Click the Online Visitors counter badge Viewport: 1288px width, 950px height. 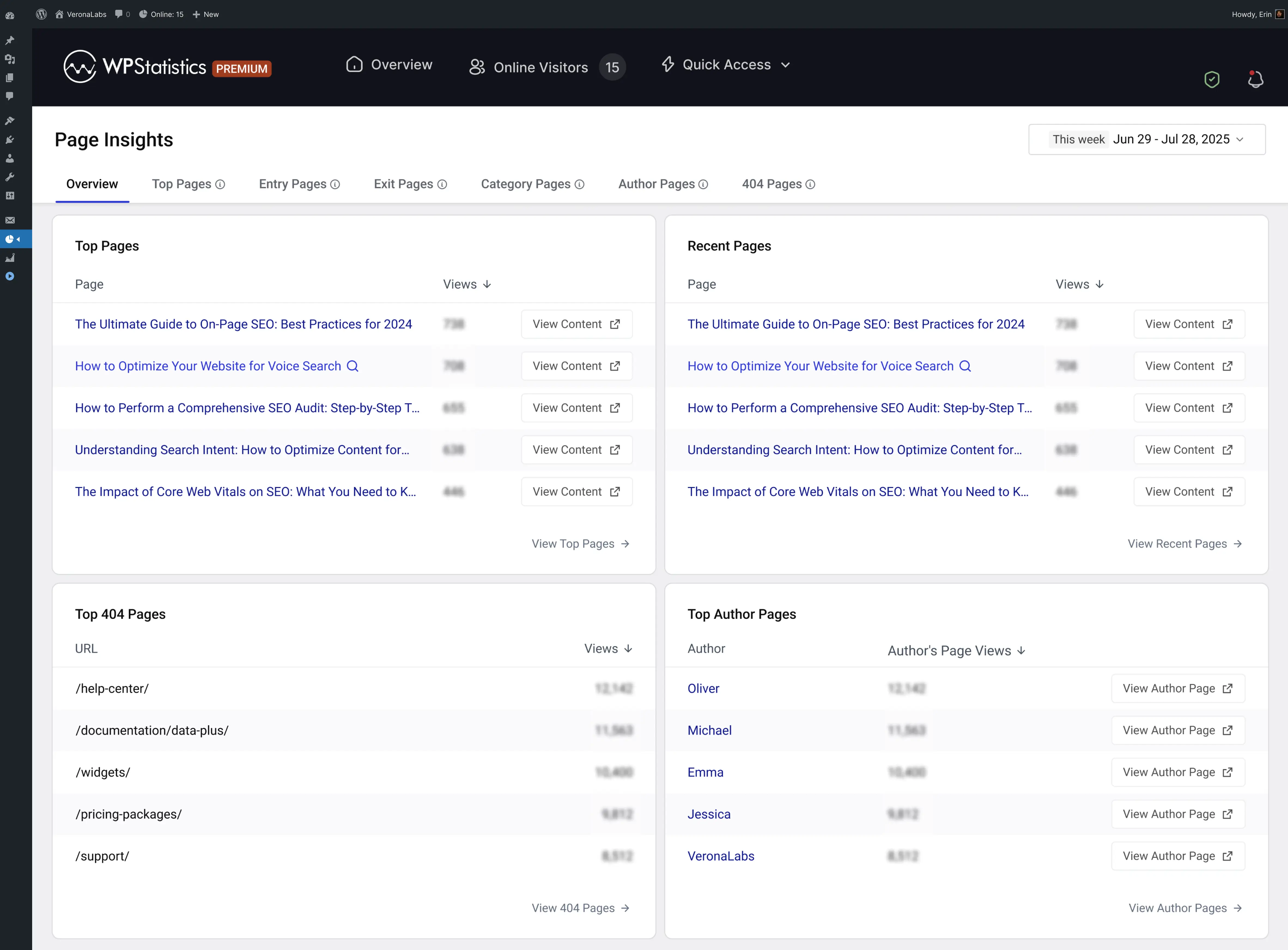(612, 67)
